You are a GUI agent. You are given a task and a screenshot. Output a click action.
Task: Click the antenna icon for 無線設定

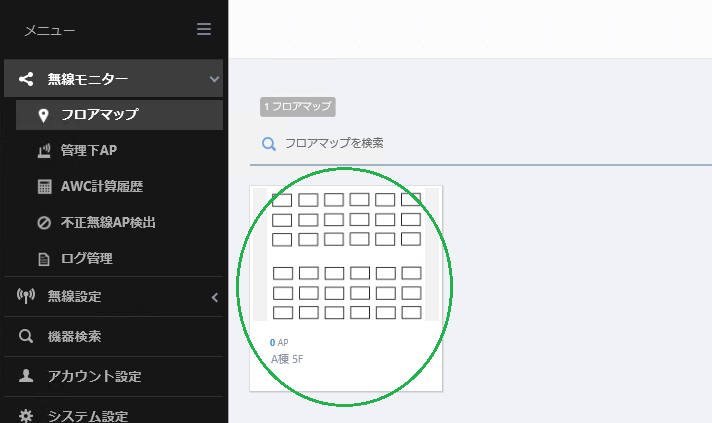click(x=26, y=296)
